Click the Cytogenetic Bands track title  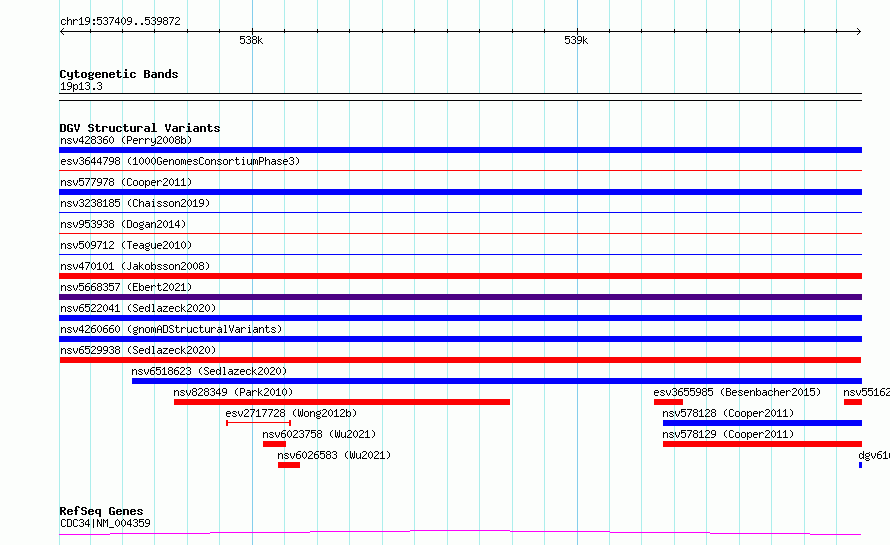click(119, 74)
